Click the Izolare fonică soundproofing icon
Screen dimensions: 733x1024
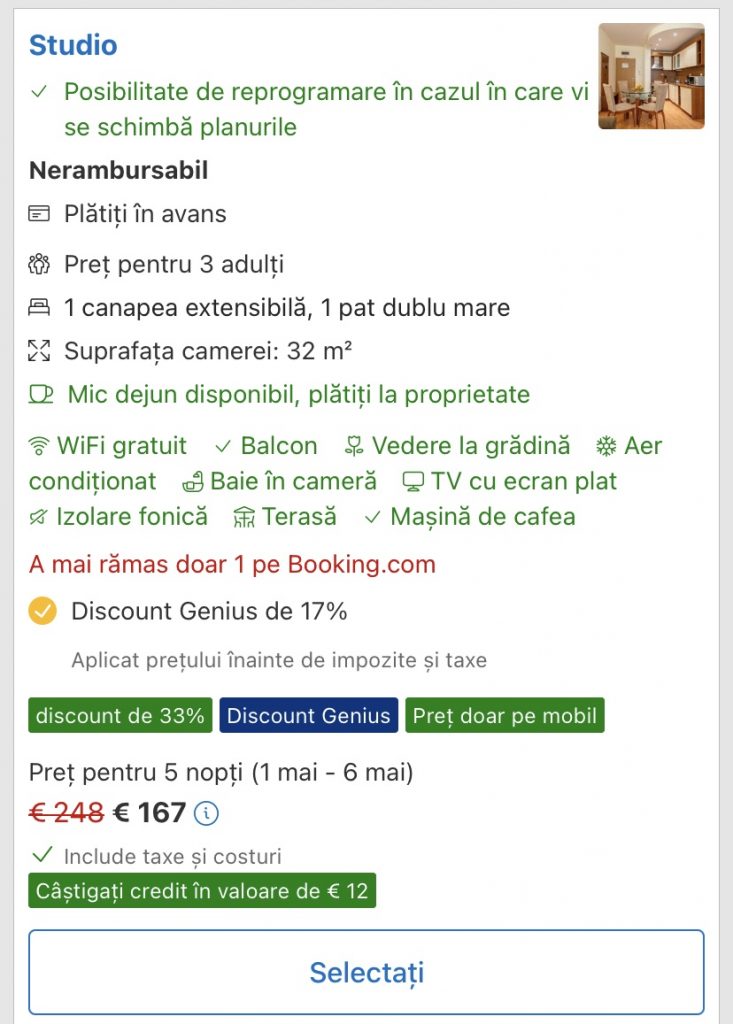coord(39,517)
